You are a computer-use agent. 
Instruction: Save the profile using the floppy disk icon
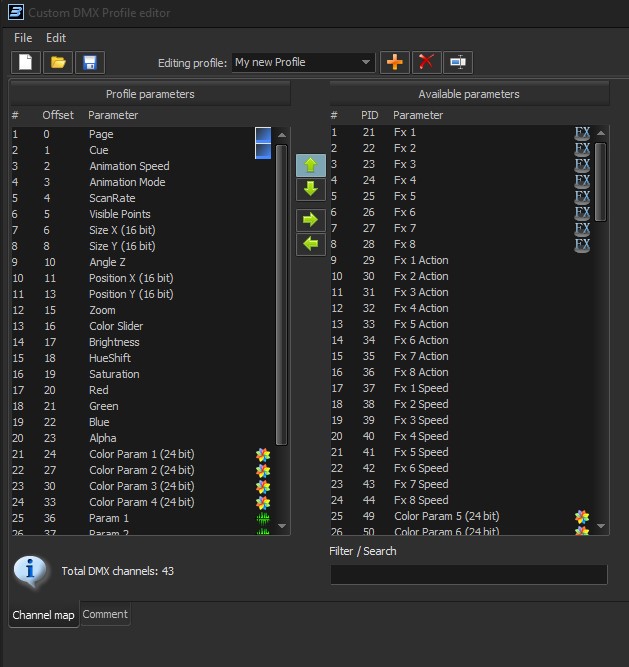89,62
